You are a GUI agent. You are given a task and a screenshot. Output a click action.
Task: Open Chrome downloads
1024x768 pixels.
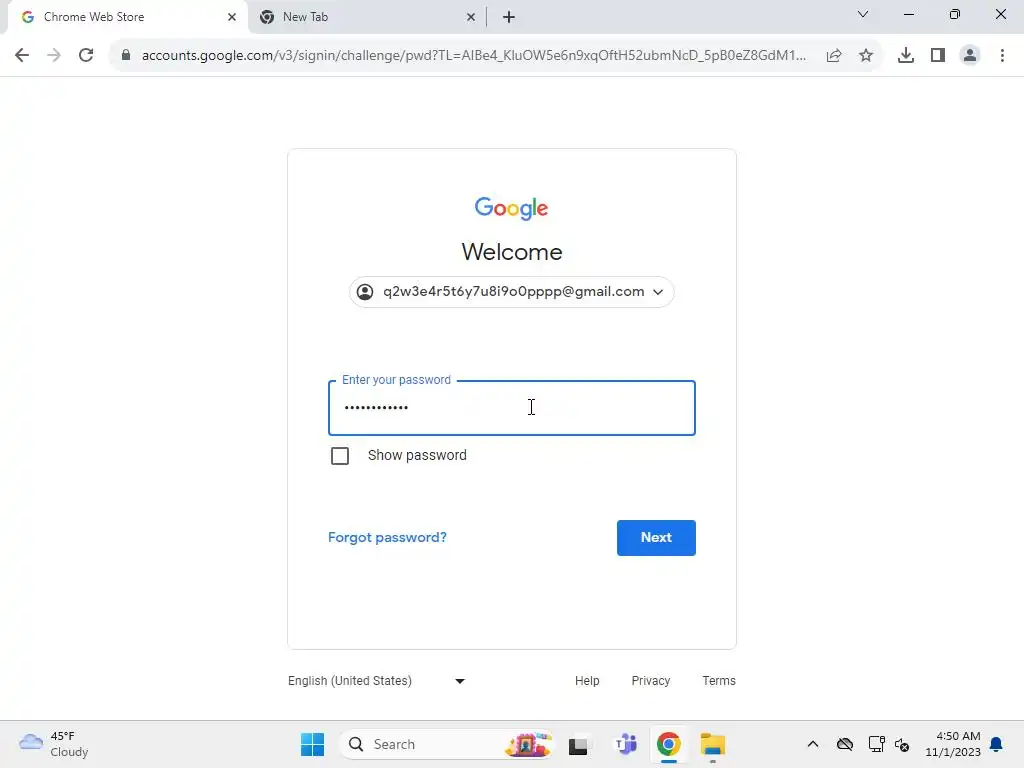(906, 56)
